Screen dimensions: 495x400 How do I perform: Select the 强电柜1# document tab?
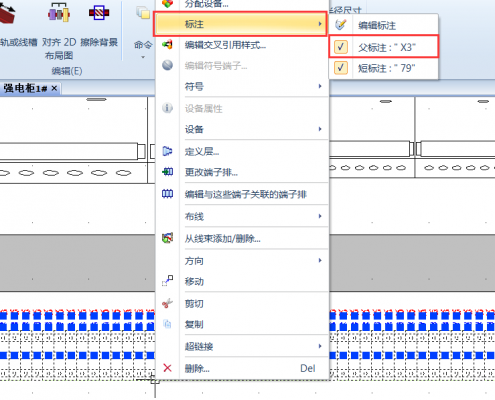coord(25,88)
